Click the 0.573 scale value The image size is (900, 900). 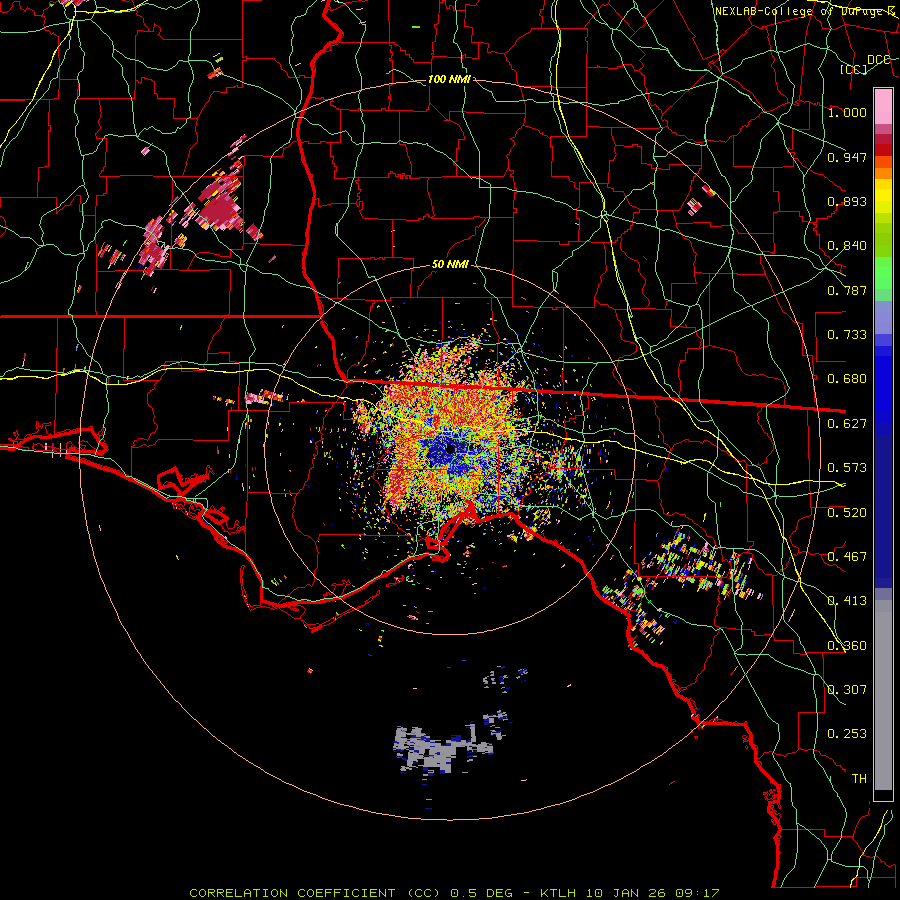pyautogui.click(x=847, y=468)
